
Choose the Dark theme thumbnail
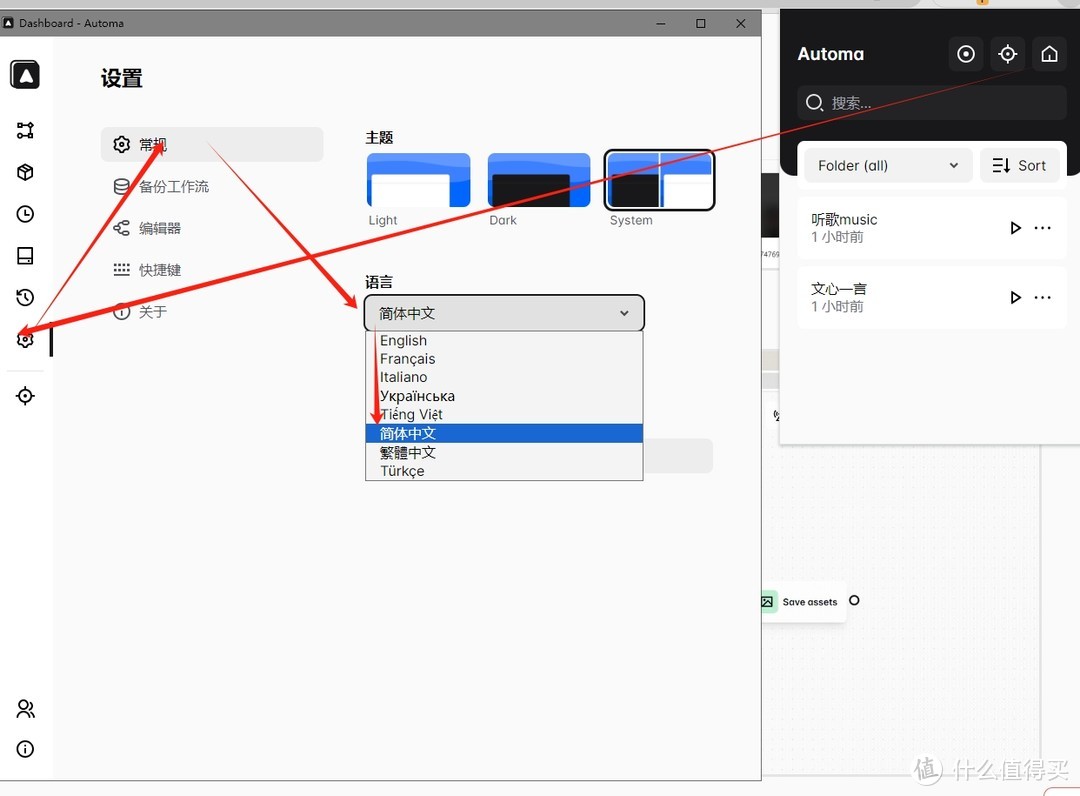coord(539,180)
